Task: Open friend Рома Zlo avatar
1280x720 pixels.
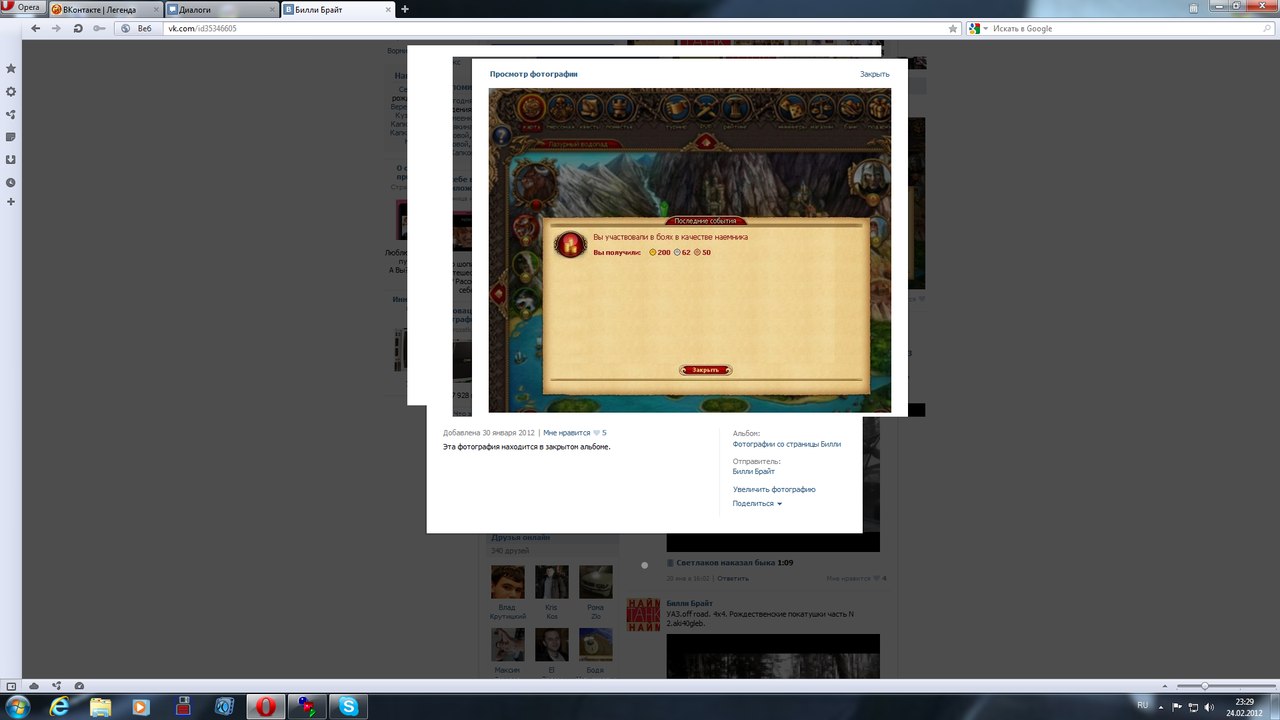Action: (595, 582)
